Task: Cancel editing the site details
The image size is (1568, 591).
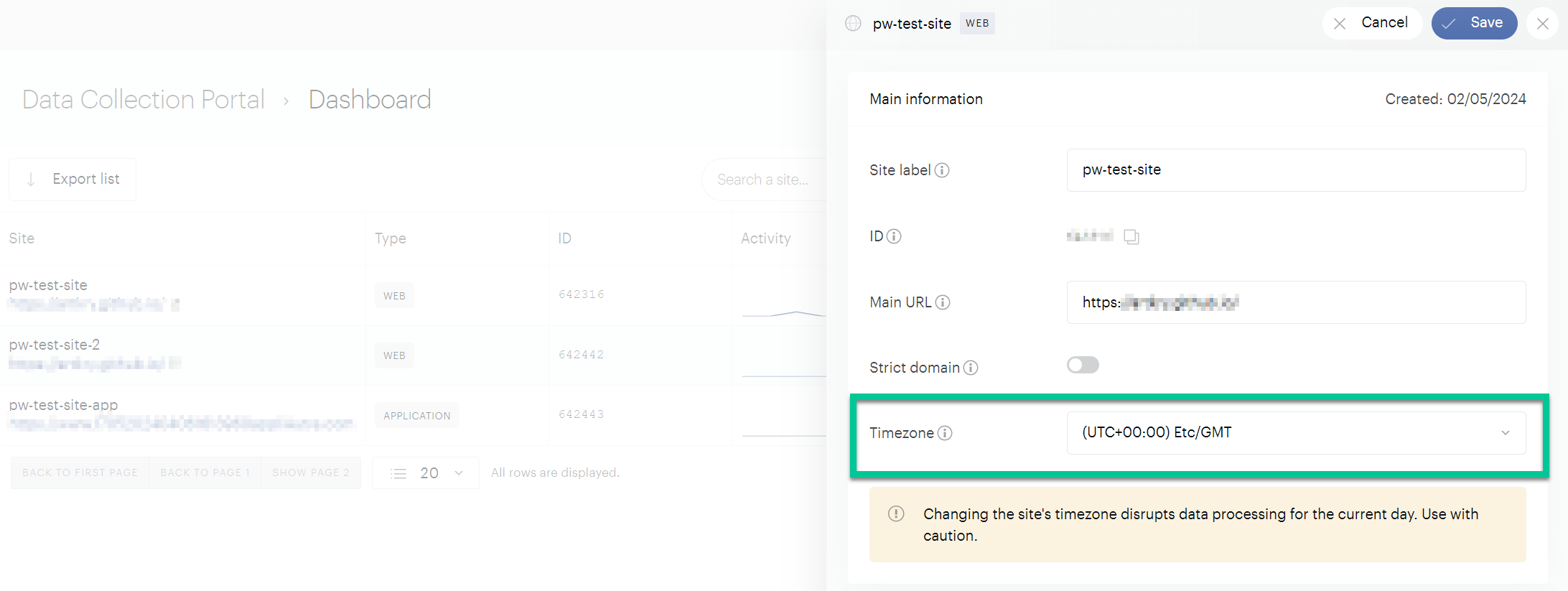Action: (x=1372, y=22)
